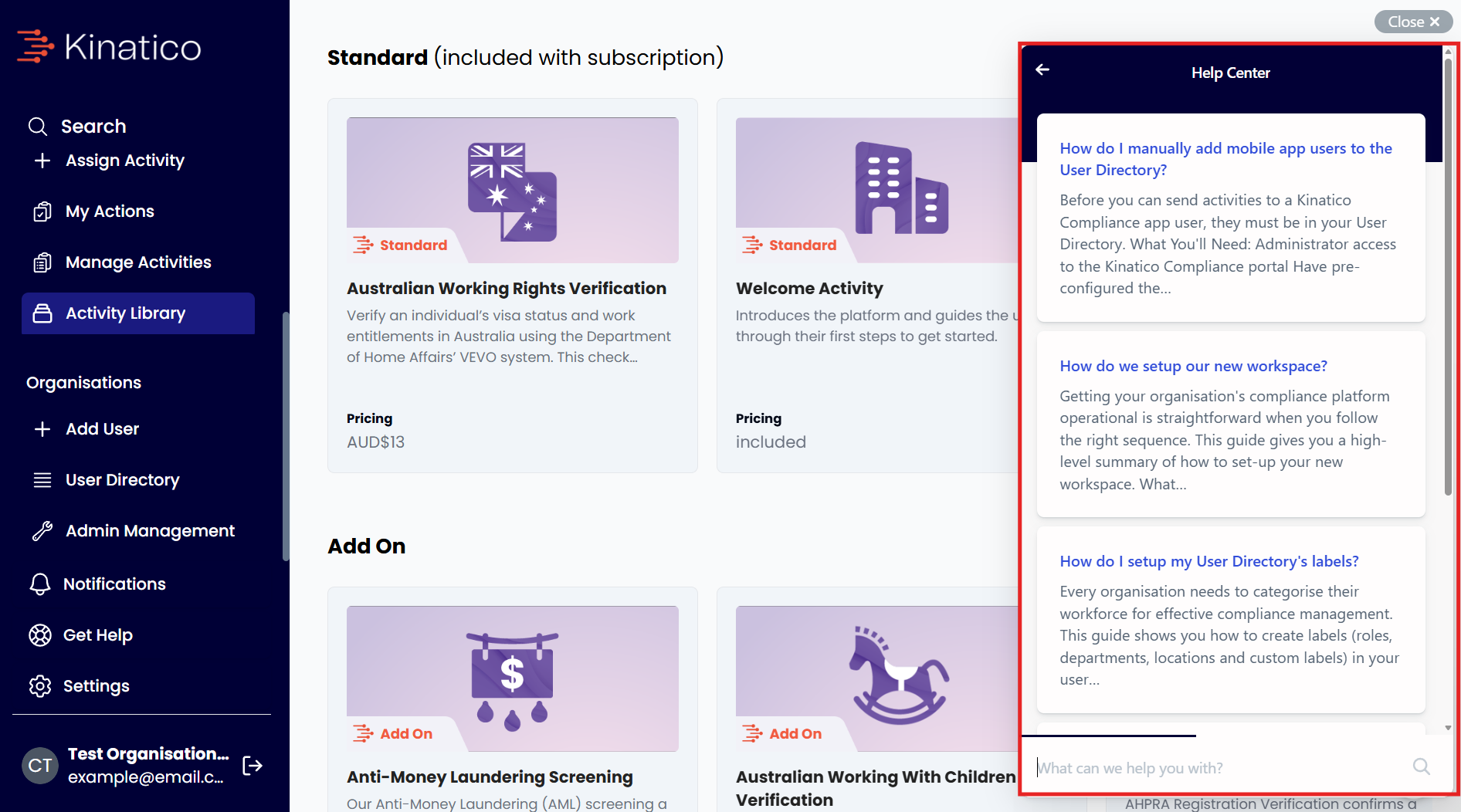
Task: Click the AUD$13 pricing value
Action: click(x=375, y=442)
